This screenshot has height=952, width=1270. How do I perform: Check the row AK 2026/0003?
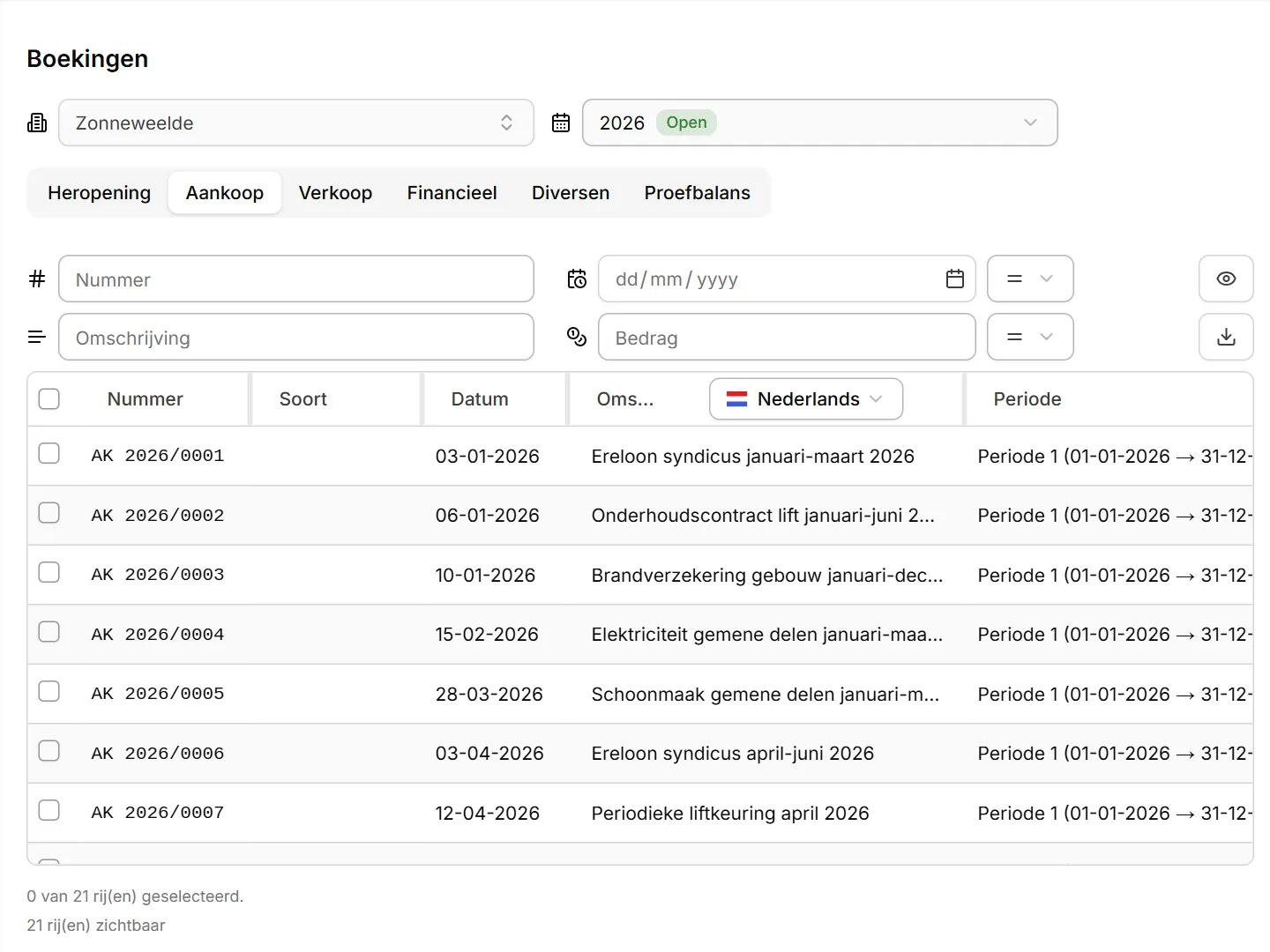[49, 572]
